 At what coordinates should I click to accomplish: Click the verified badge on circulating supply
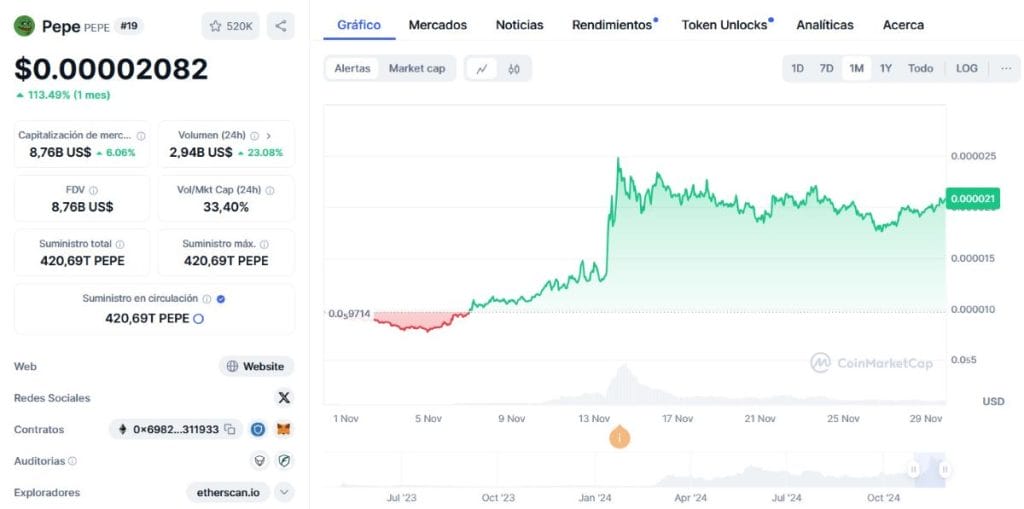pyautogui.click(x=221, y=299)
